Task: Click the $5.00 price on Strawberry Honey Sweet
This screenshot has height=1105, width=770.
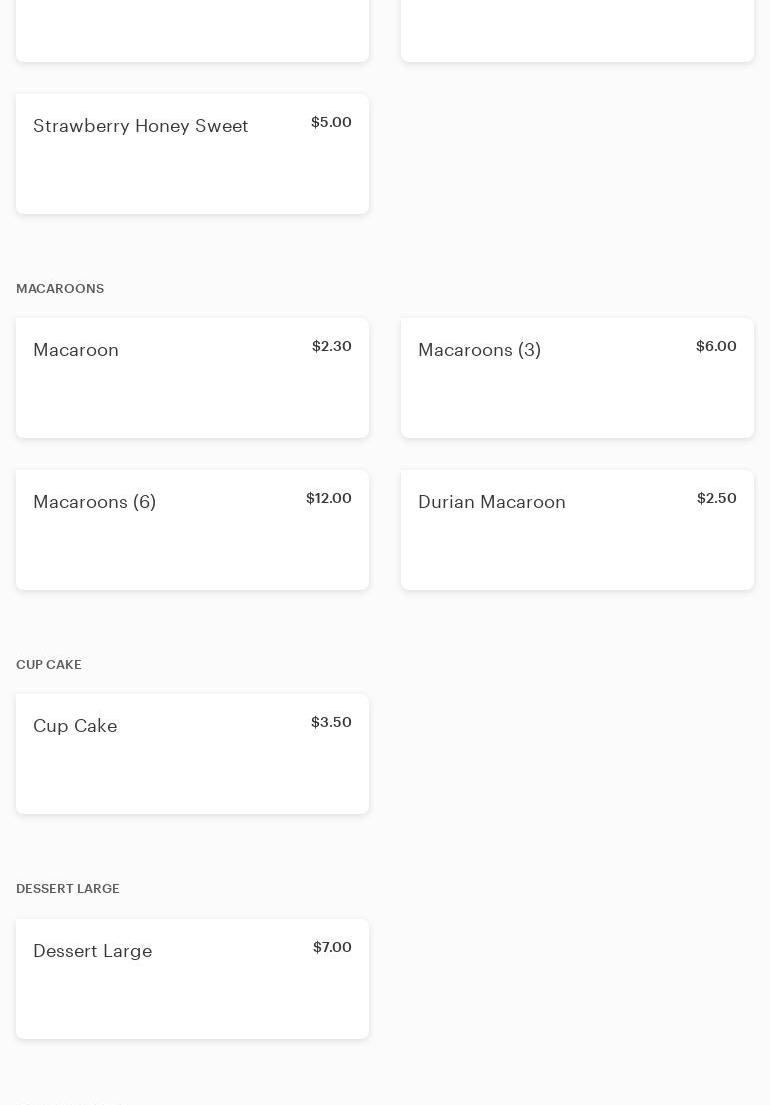Action: (331, 123)
